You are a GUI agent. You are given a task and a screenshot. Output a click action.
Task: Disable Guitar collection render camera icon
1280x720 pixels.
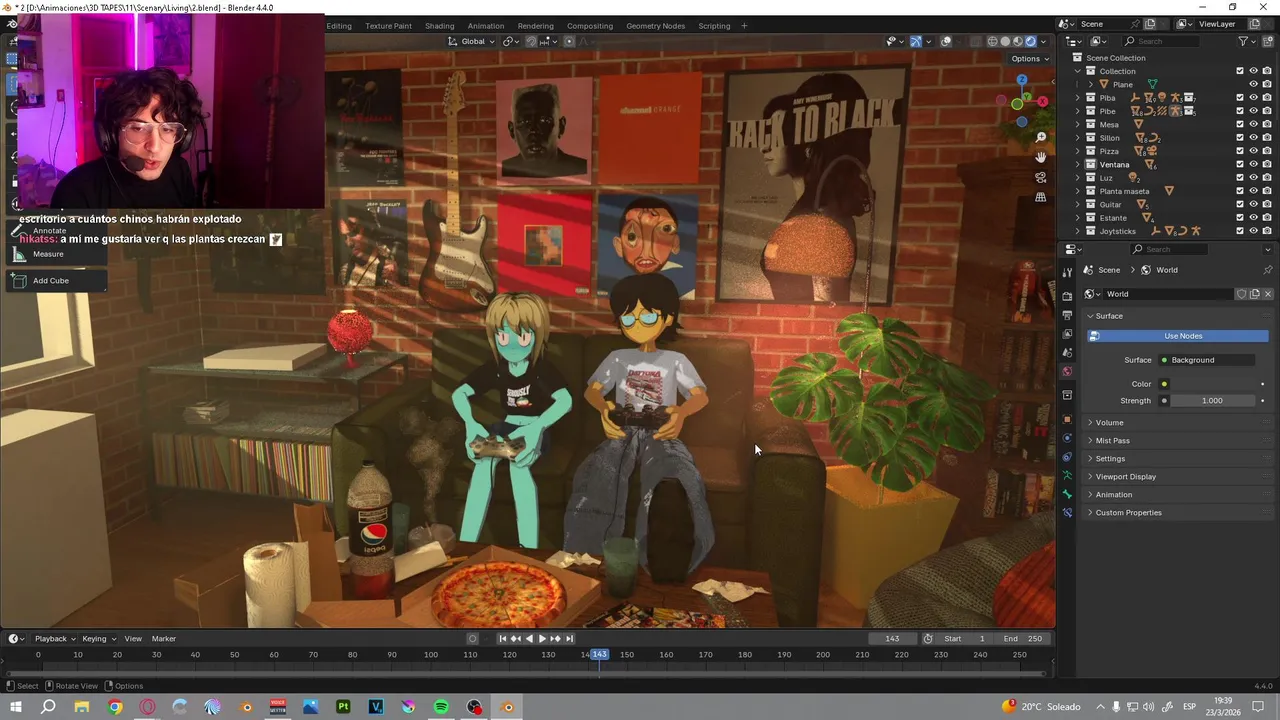1267,204
